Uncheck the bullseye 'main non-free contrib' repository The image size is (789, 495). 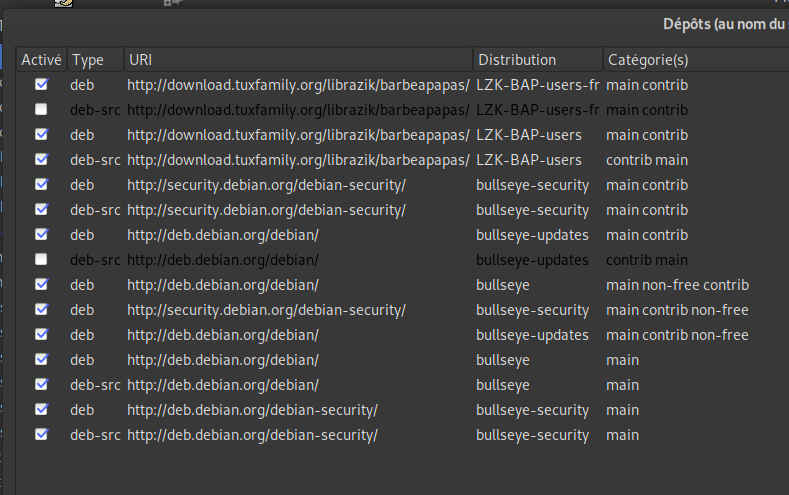[41, 285]
